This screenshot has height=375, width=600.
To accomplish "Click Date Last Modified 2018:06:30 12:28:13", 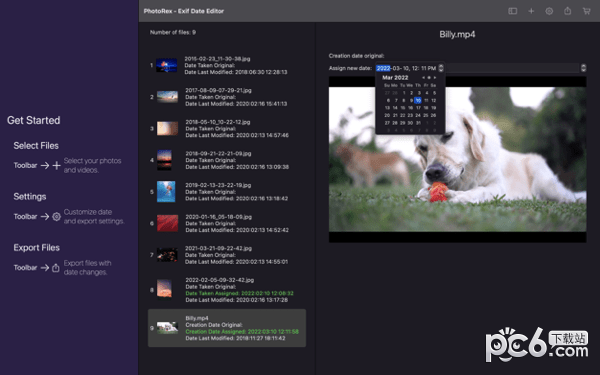I will (236, 72).
